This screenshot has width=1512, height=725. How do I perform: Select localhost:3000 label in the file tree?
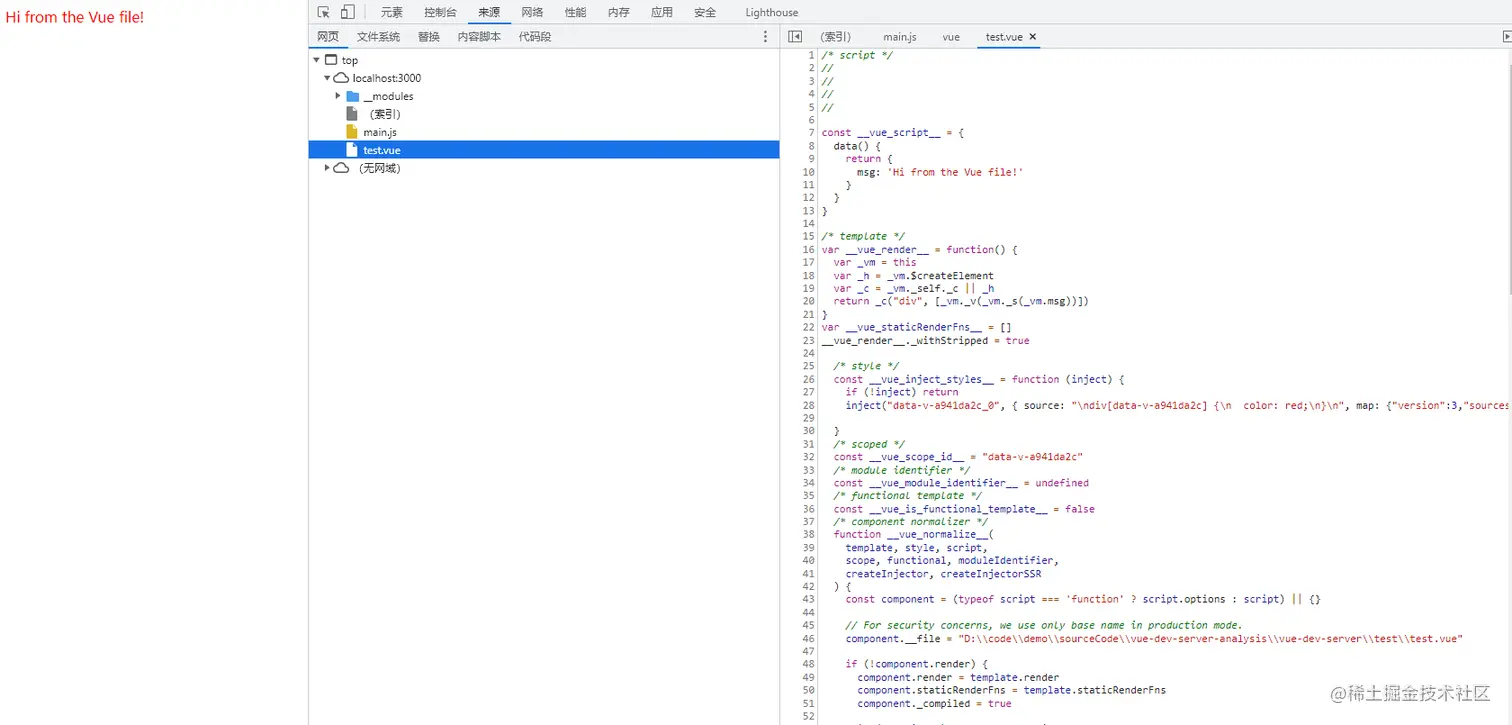point(387,78)
